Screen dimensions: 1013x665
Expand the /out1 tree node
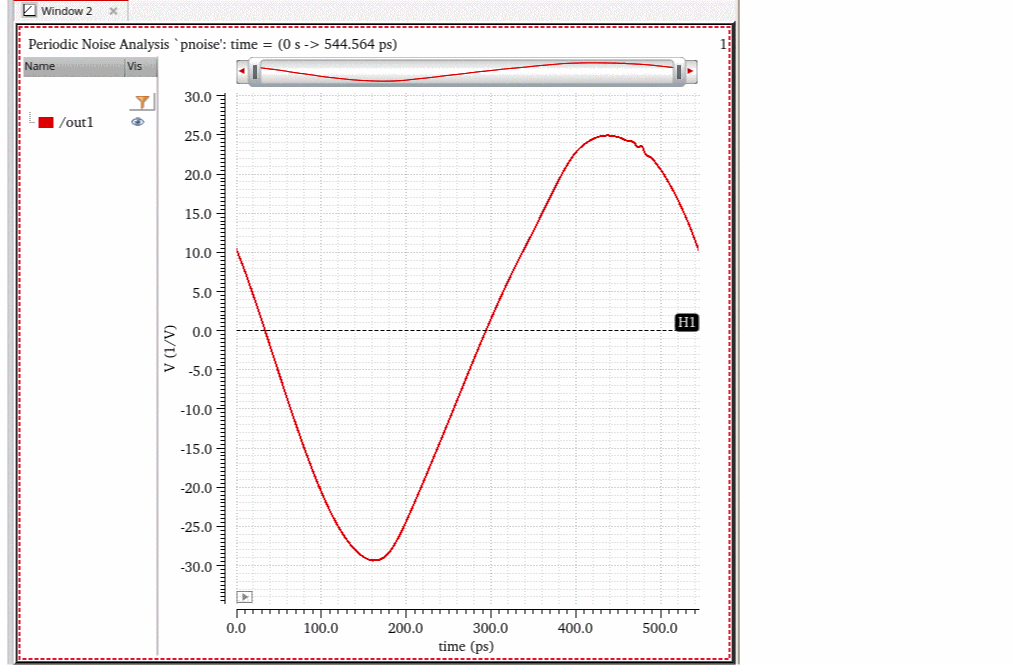[x=31, y=118]
